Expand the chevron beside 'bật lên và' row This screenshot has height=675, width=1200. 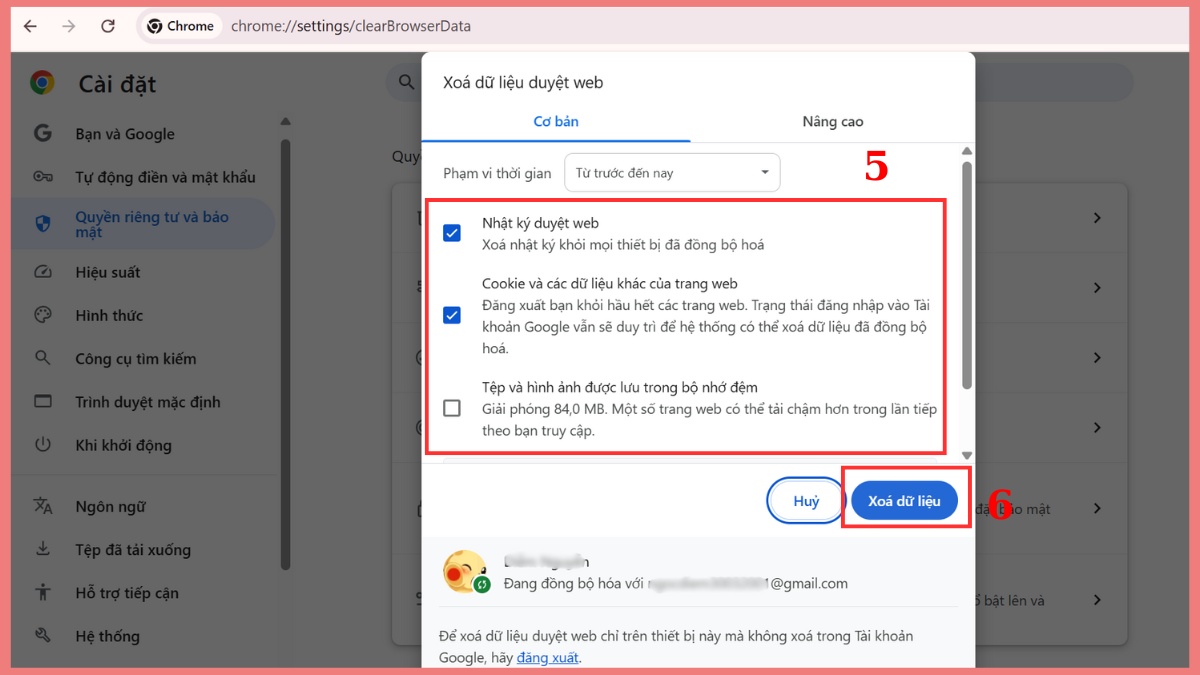1097,600
